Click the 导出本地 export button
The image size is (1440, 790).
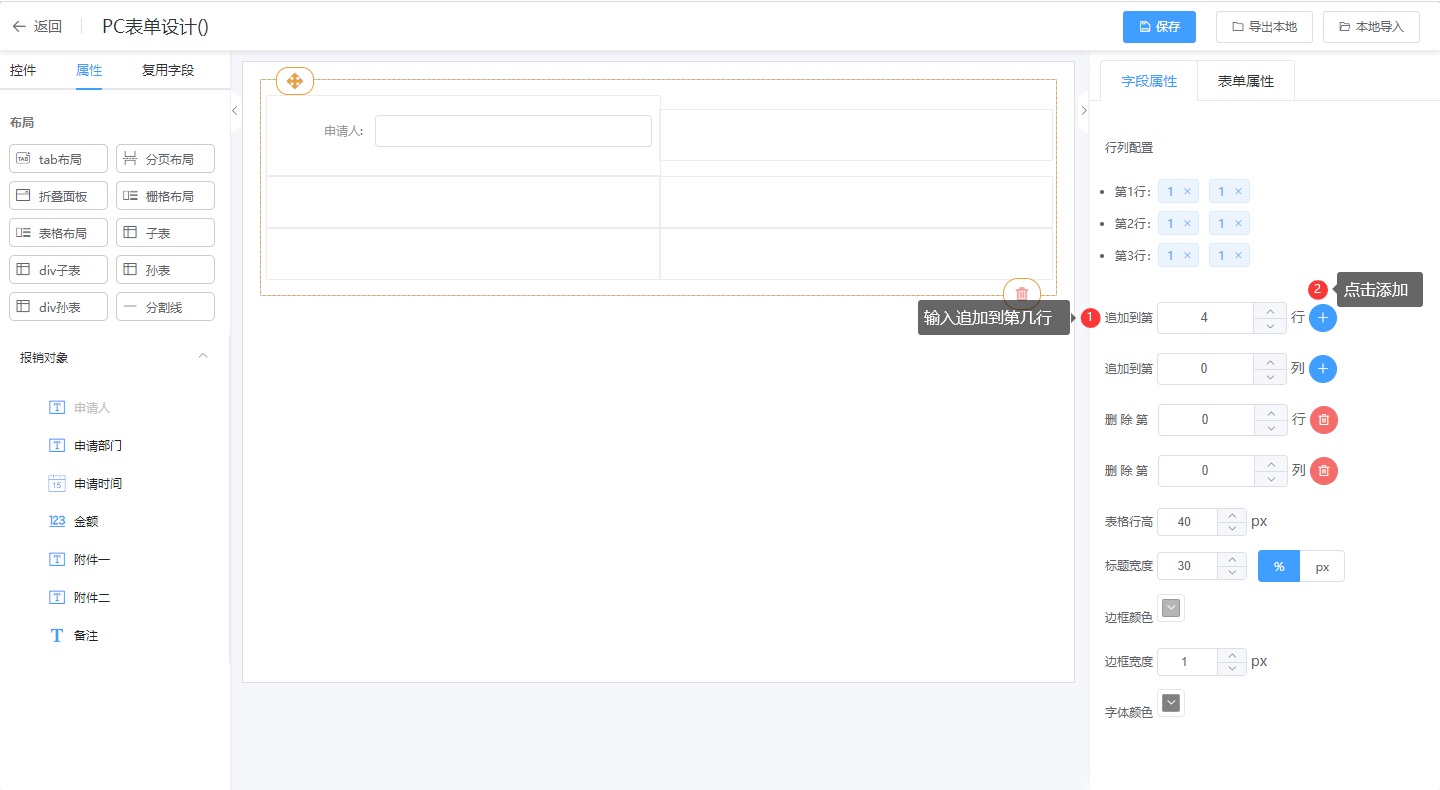point(1264,27)
